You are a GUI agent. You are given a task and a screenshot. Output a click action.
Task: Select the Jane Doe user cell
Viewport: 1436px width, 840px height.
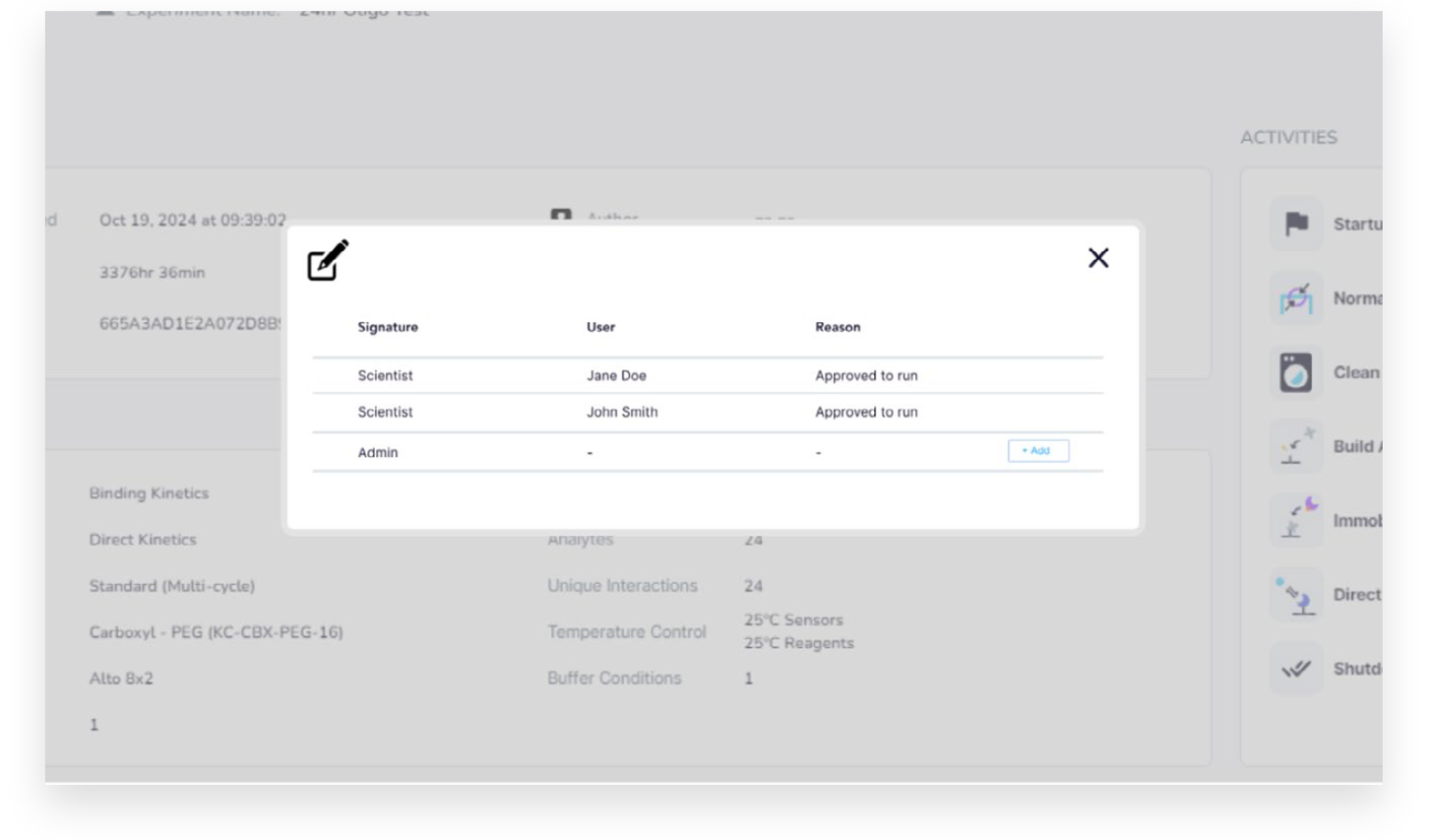tap(616, 376)
